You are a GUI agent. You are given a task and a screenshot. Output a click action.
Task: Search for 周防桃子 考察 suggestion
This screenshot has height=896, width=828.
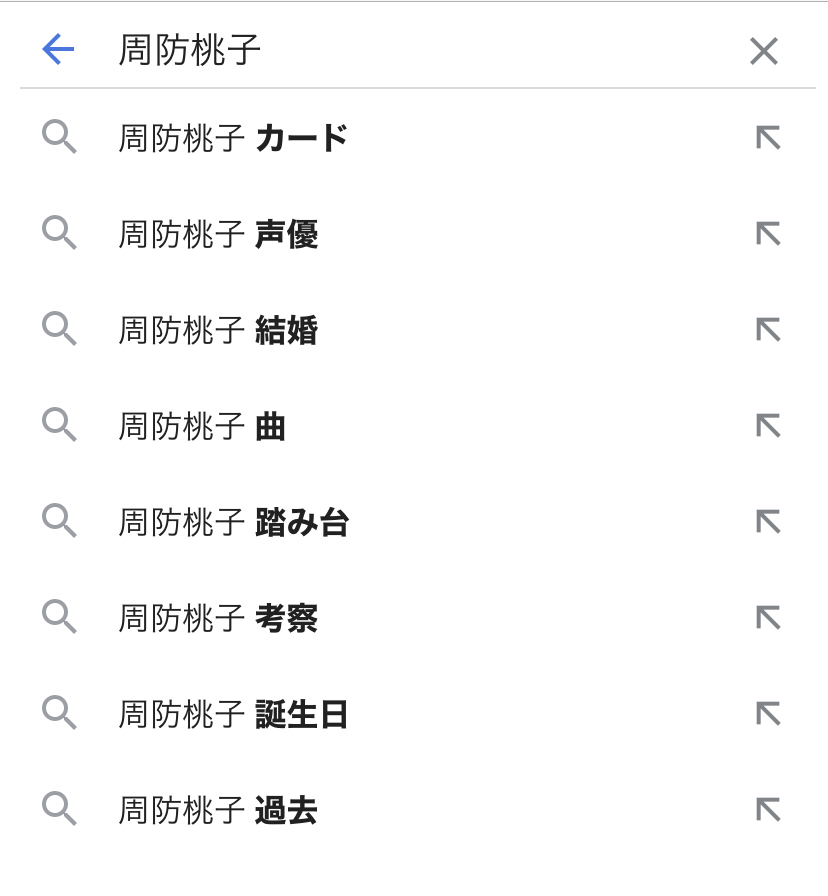click(x=218, y=618)
